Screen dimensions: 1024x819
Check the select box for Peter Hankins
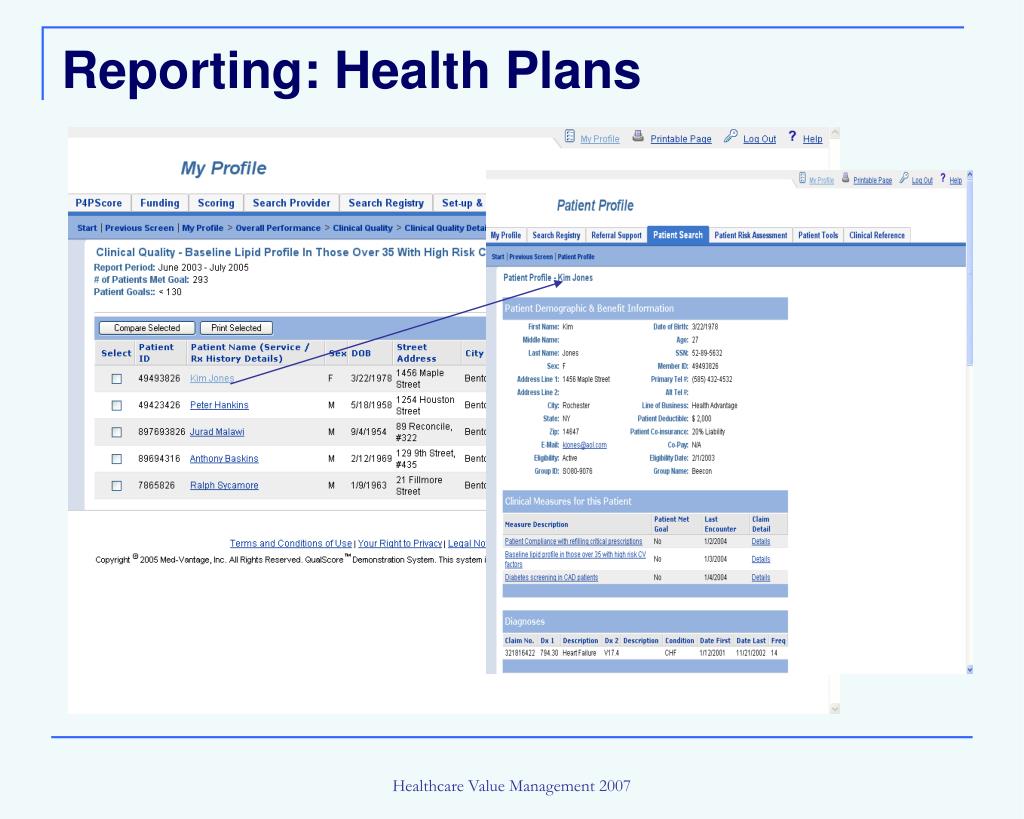coord(116,406)
